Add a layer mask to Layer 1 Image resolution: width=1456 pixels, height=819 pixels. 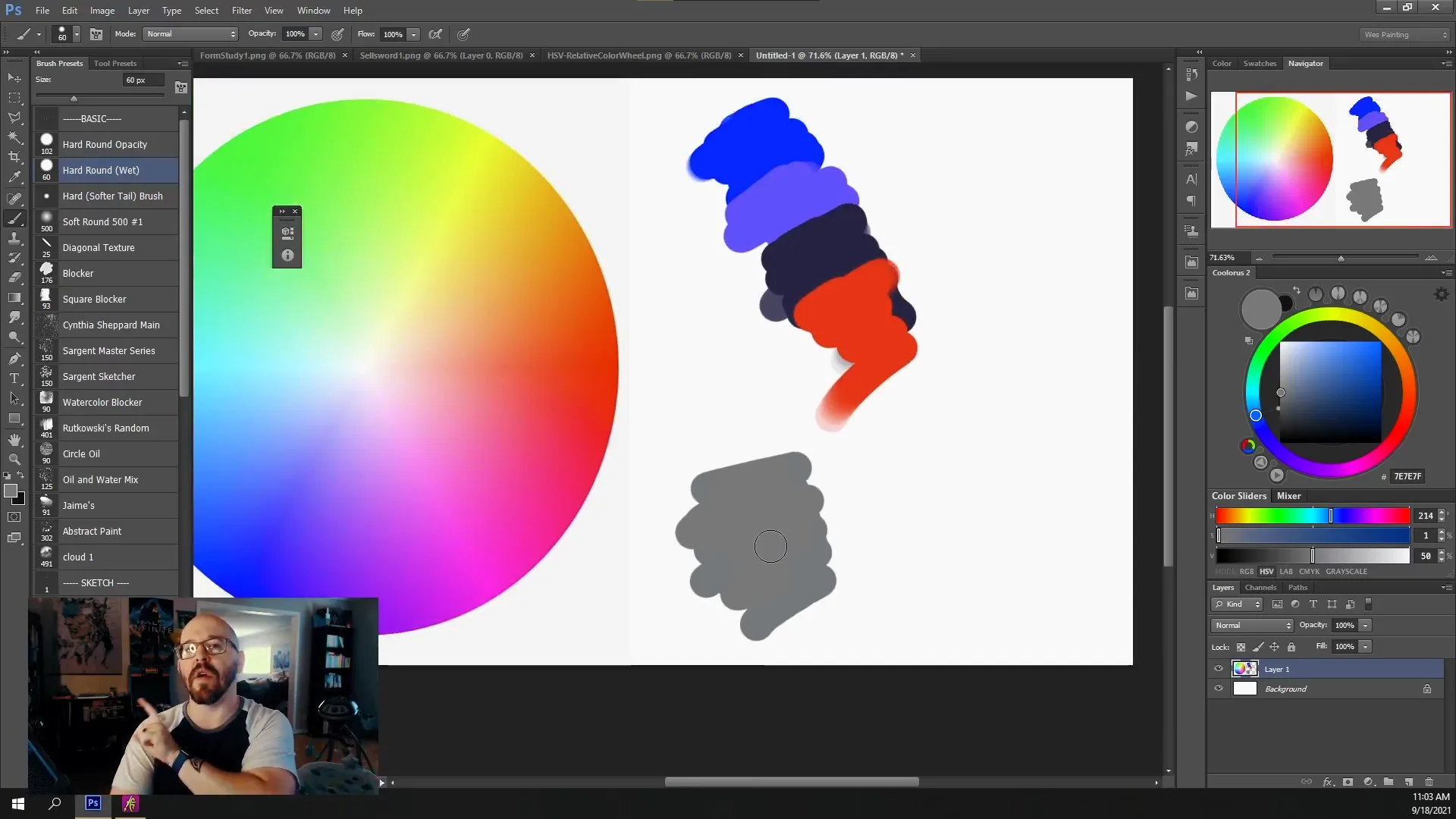[1348, 782]
